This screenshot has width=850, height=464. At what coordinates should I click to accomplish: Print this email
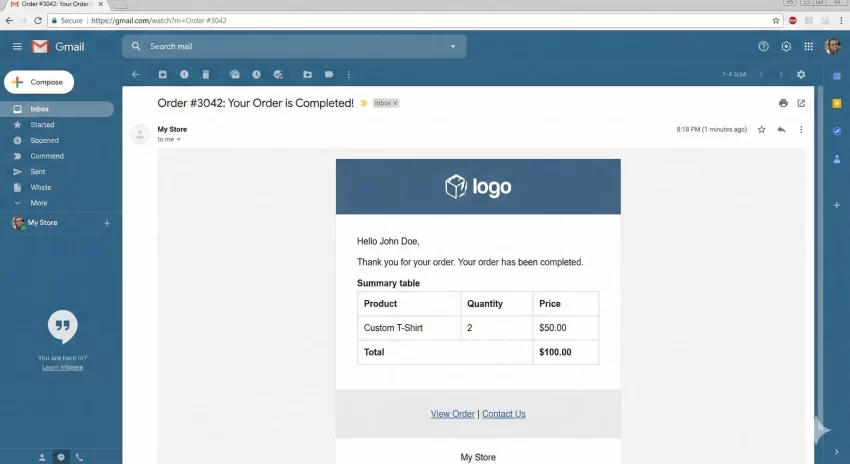[783, 103]
